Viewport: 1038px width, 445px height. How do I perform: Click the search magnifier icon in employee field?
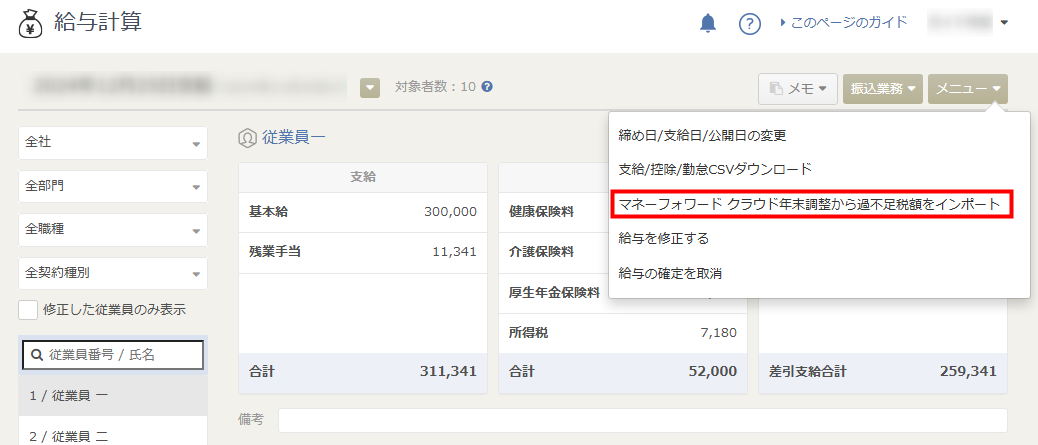pos(36,354)
